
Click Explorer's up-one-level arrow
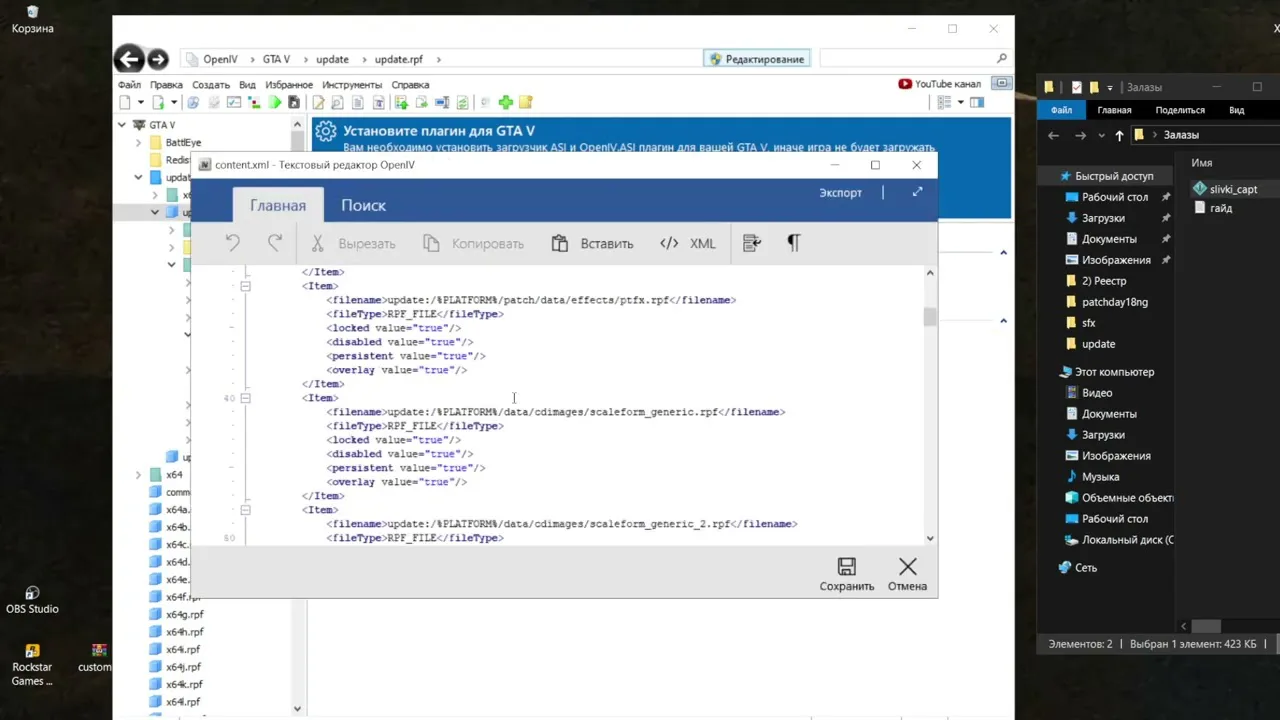pyautogui.click(x=1119, y=135)
